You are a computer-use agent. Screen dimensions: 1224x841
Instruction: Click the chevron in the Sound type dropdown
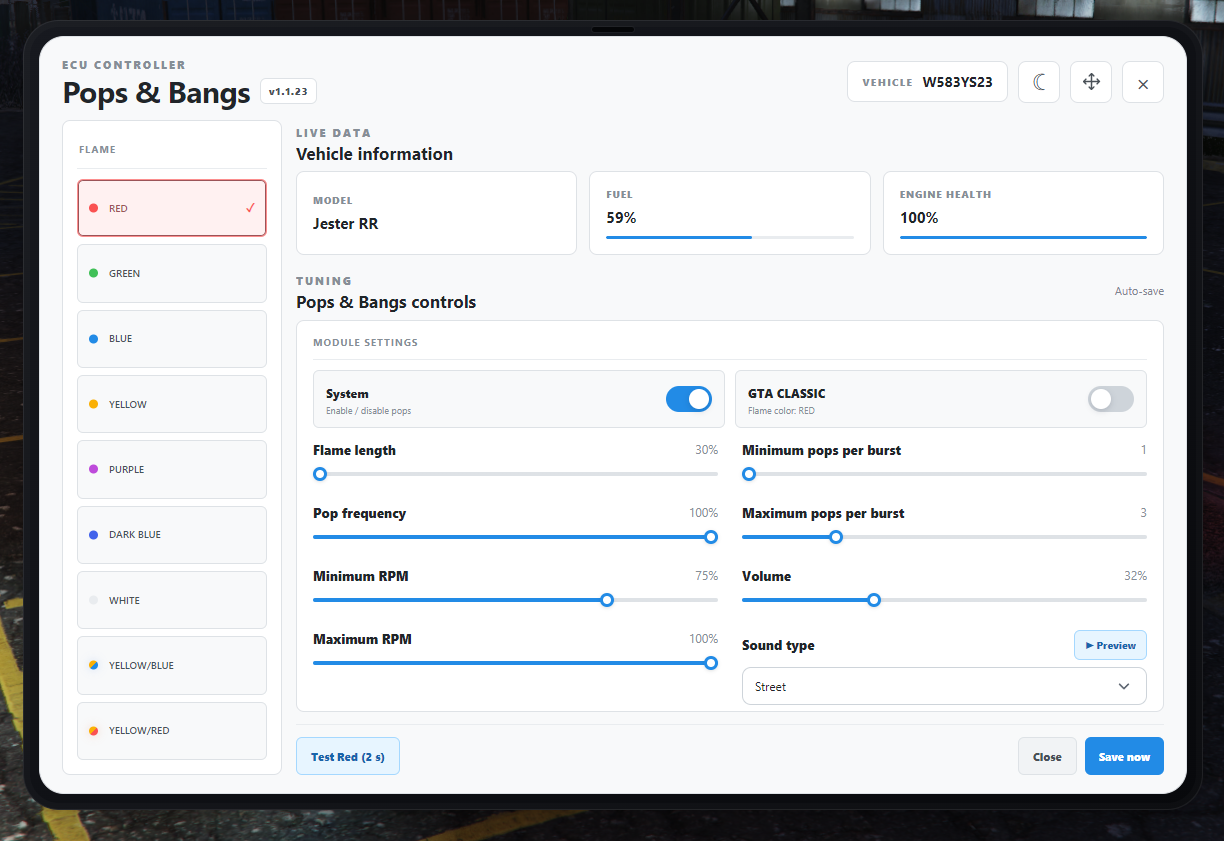[x=1124, y=687]
